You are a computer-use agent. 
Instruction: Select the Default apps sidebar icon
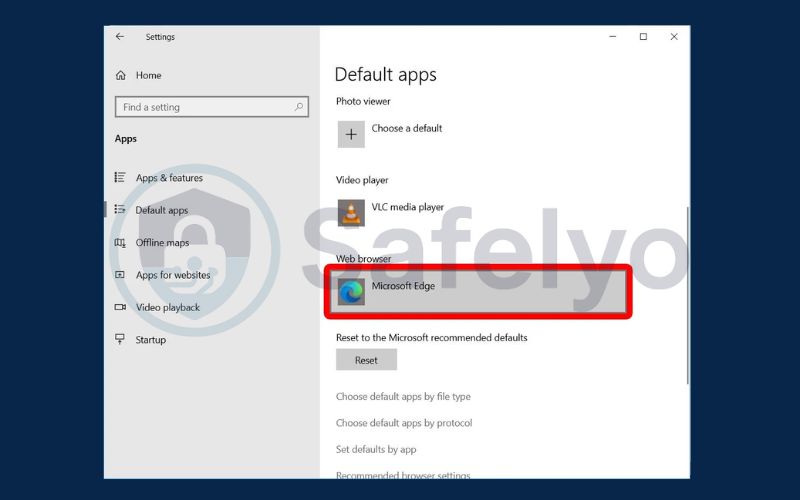click(120, 210)
